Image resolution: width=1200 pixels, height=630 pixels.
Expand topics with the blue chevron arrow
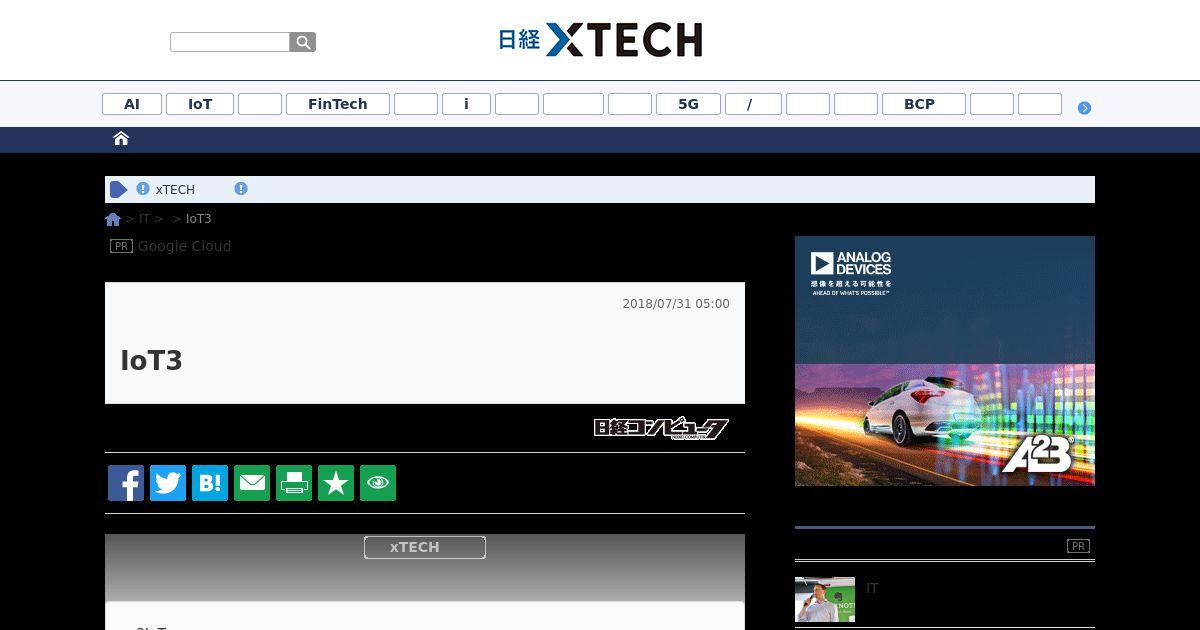tap(1084, 108)
